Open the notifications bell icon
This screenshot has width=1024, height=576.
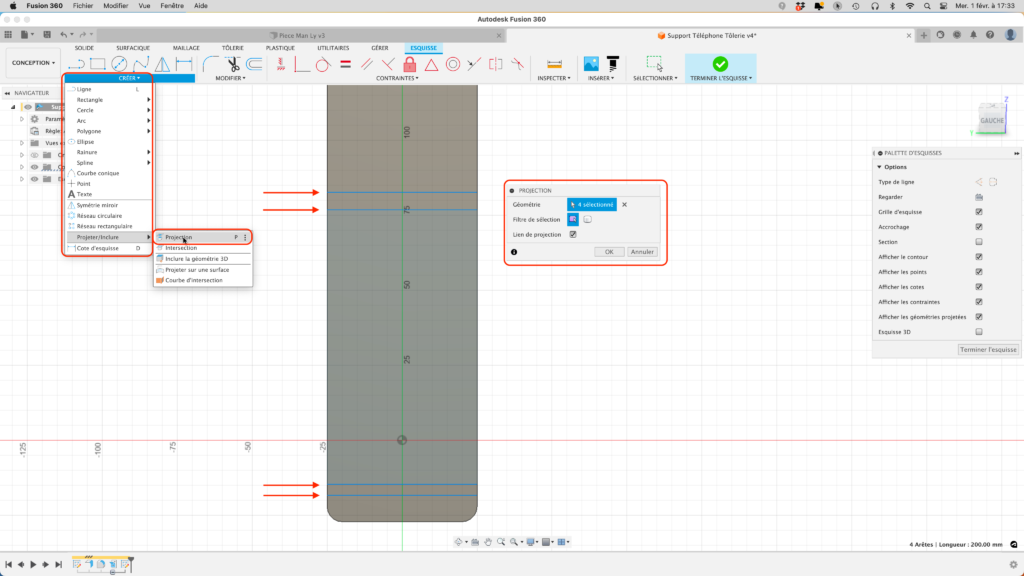pos(973,35)
